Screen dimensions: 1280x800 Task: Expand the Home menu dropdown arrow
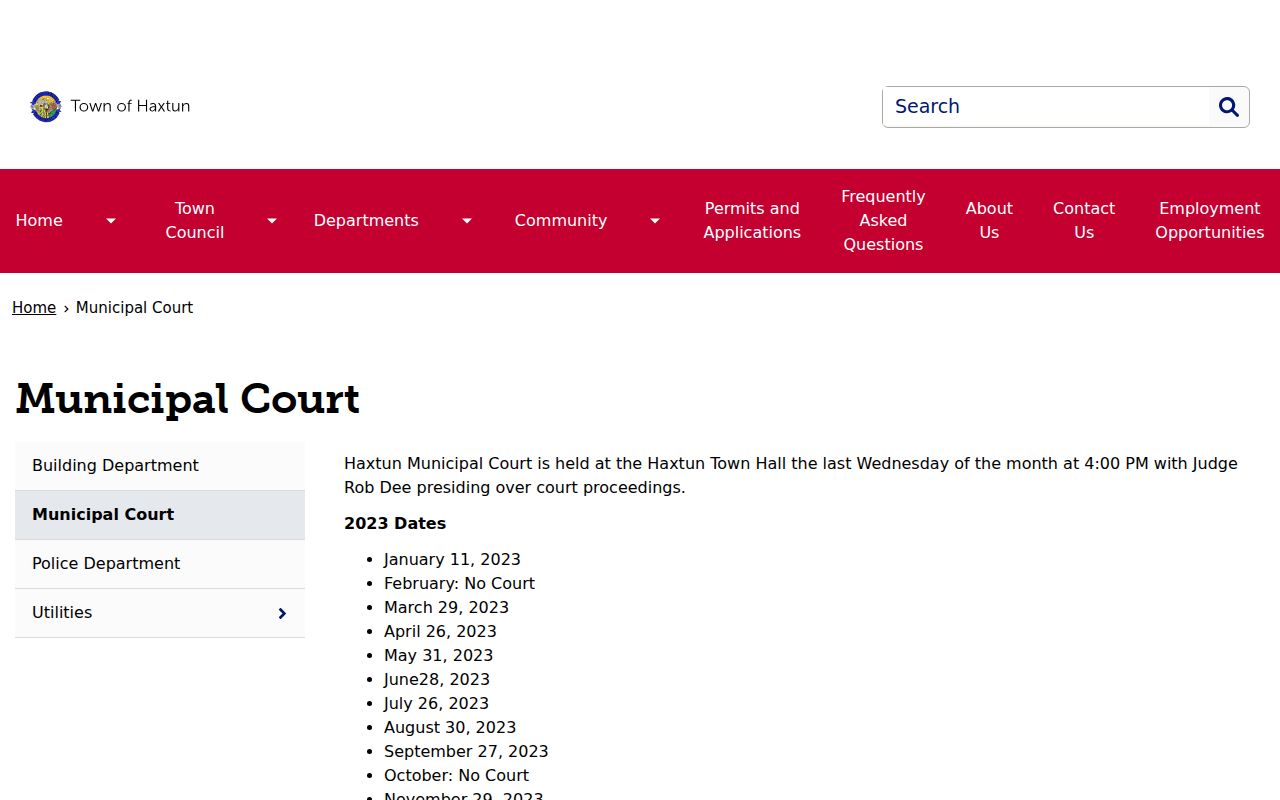[111, 221]
